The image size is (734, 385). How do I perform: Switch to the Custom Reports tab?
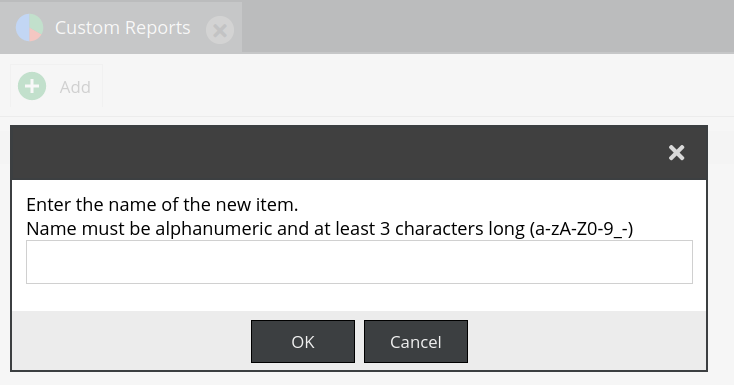(121, 28)
